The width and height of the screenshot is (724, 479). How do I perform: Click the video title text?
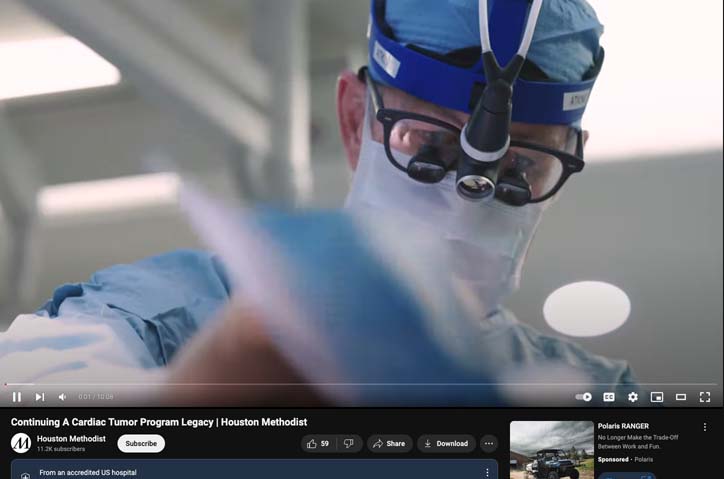[x=159, y=422]
